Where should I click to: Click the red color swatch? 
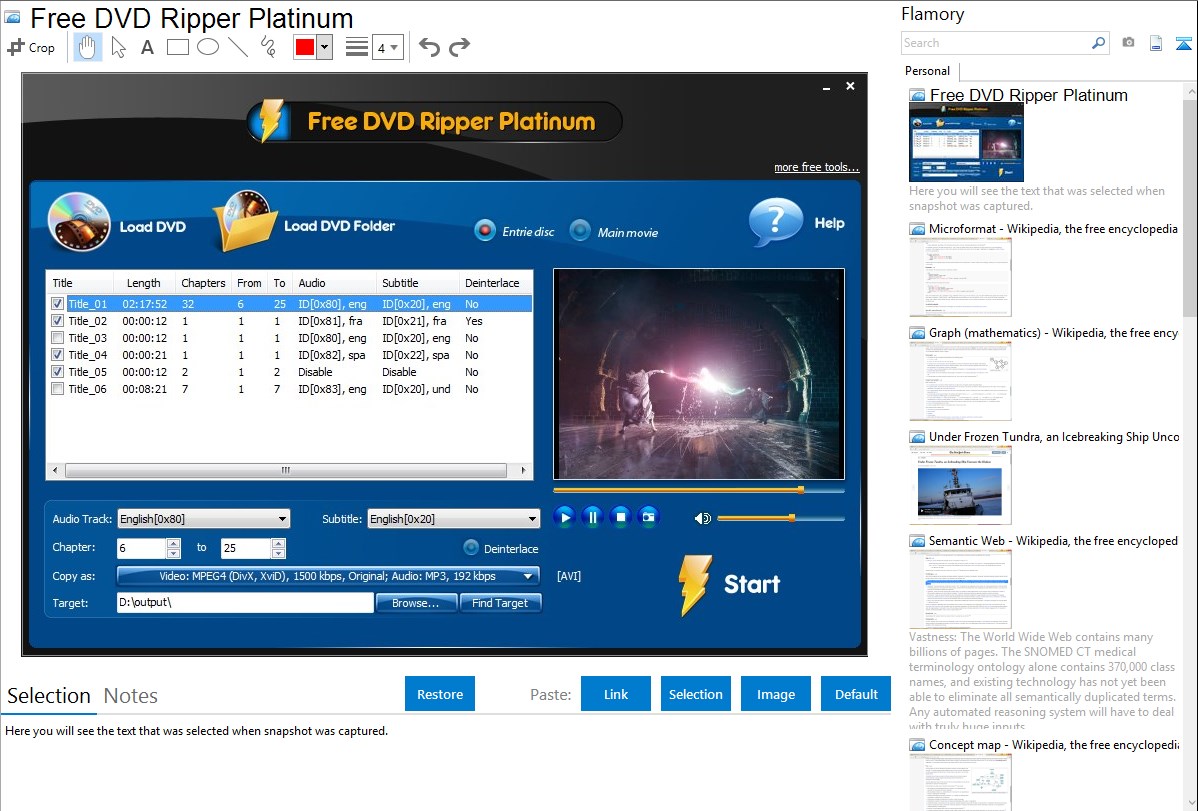pos(305,47)
